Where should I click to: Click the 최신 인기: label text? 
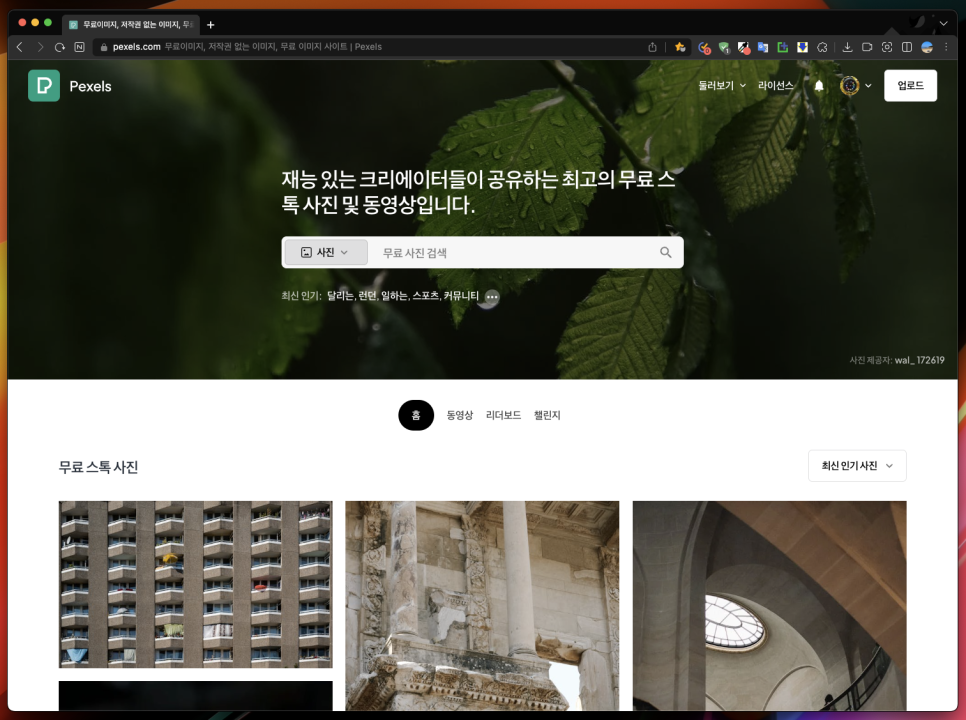tap(301, 296)
